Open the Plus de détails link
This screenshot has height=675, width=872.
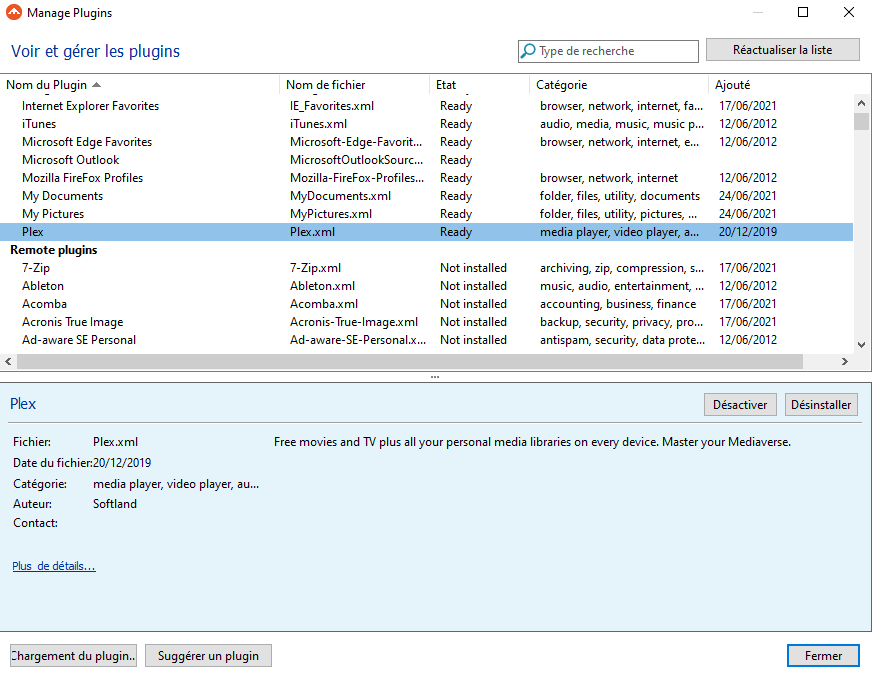tap(54, 566)
